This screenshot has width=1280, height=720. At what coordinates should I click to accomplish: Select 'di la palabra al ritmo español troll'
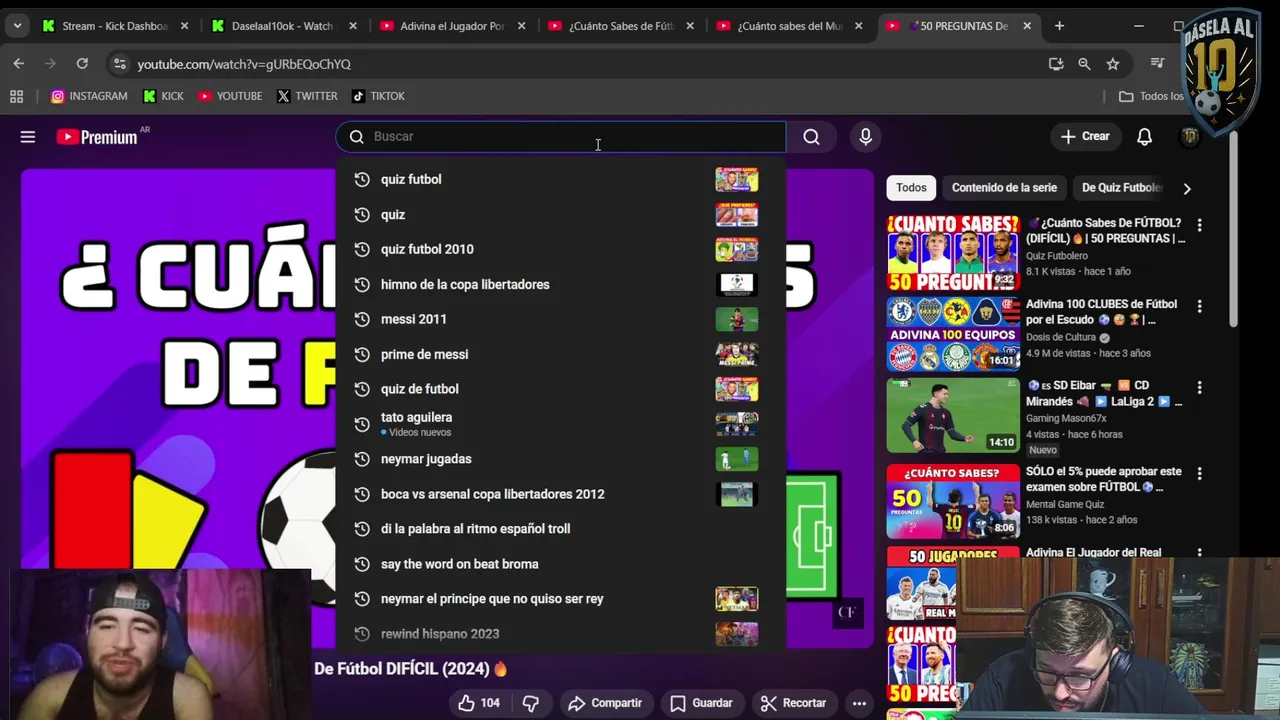[561, 529]
